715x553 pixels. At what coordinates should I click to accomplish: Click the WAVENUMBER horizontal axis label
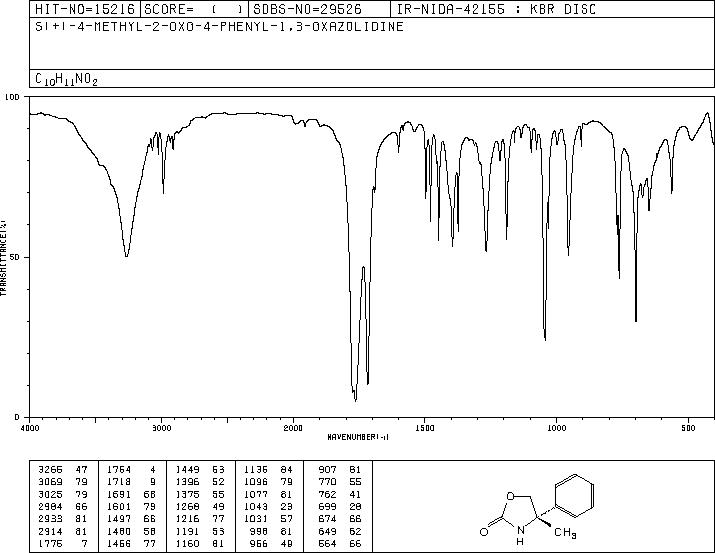tap(371, 437)
